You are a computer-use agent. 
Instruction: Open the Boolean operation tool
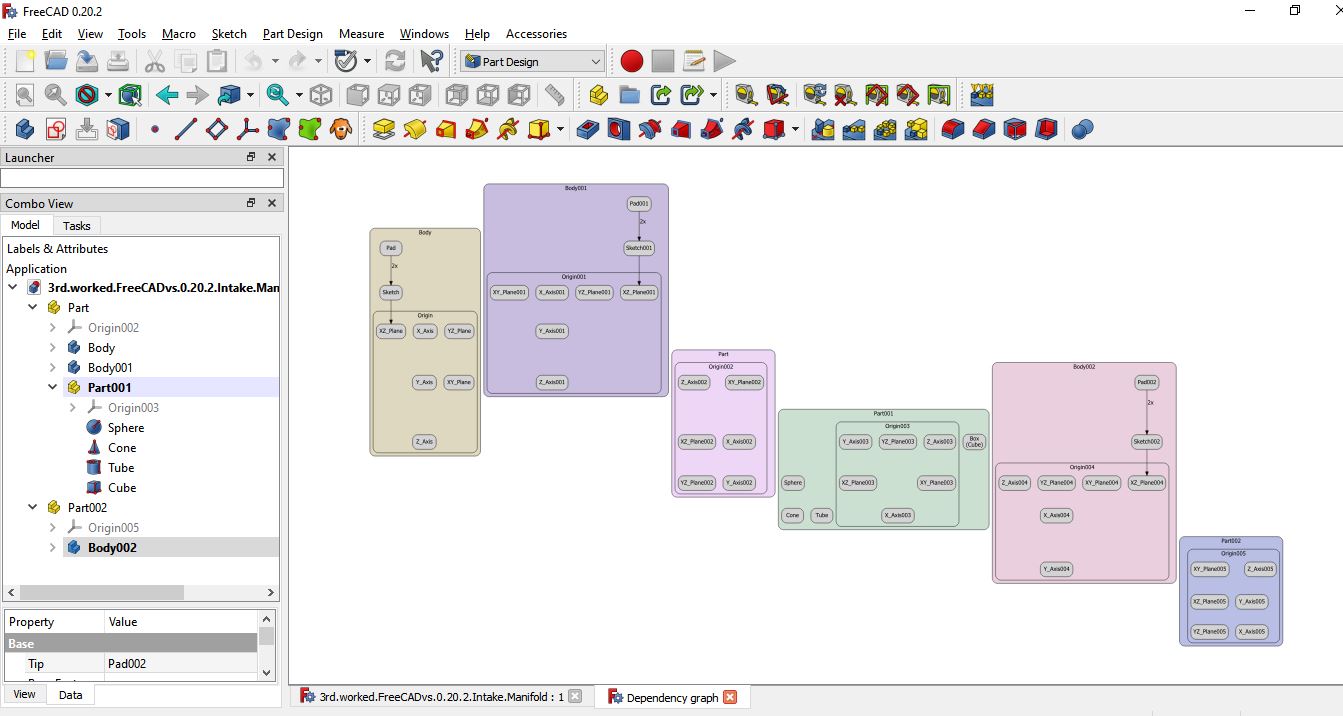point(1081,129)
